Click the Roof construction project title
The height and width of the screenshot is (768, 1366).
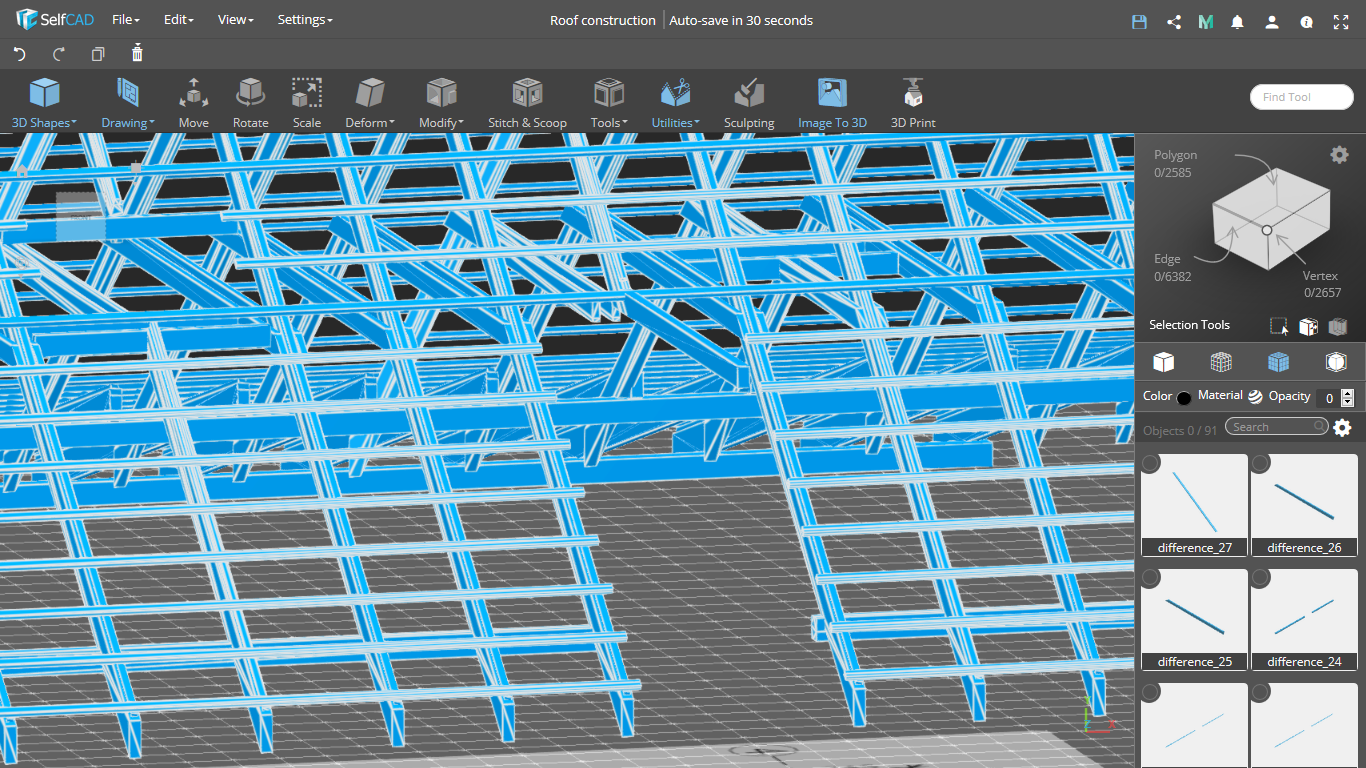pos(603,20)
